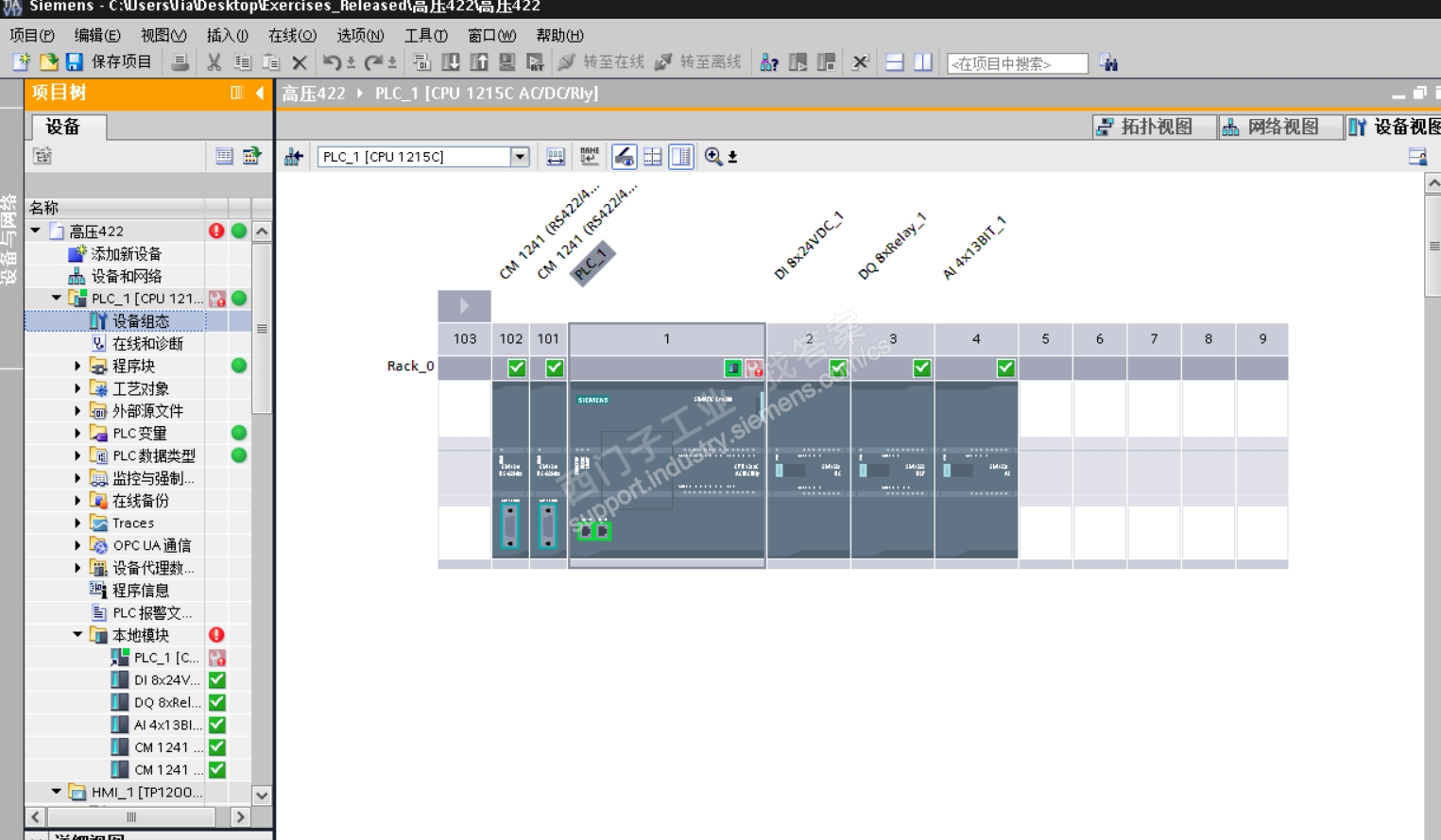Collapse the project tree with left arrow
The image size is (1441, 840).
point(260,93)
